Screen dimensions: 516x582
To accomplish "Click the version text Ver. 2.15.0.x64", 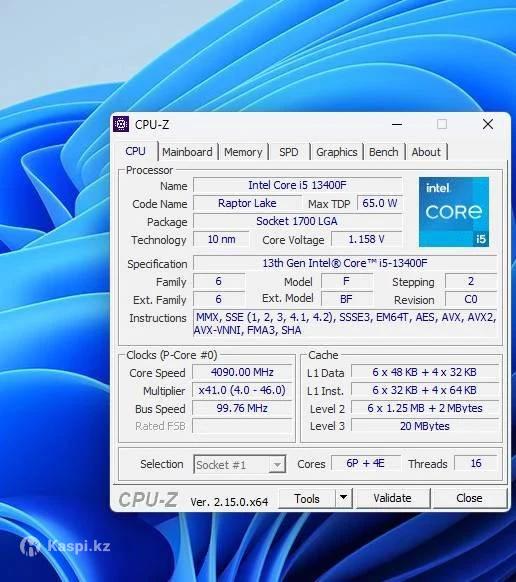I will (229, 502).
